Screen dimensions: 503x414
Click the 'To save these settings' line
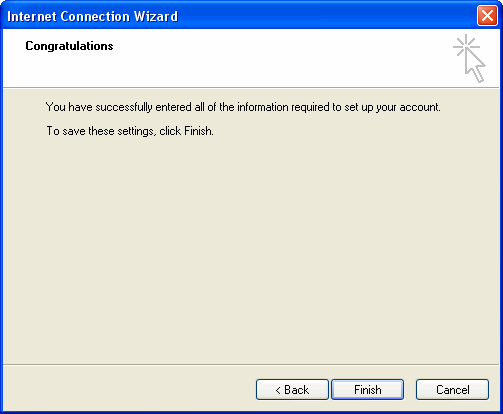point(130,131)
